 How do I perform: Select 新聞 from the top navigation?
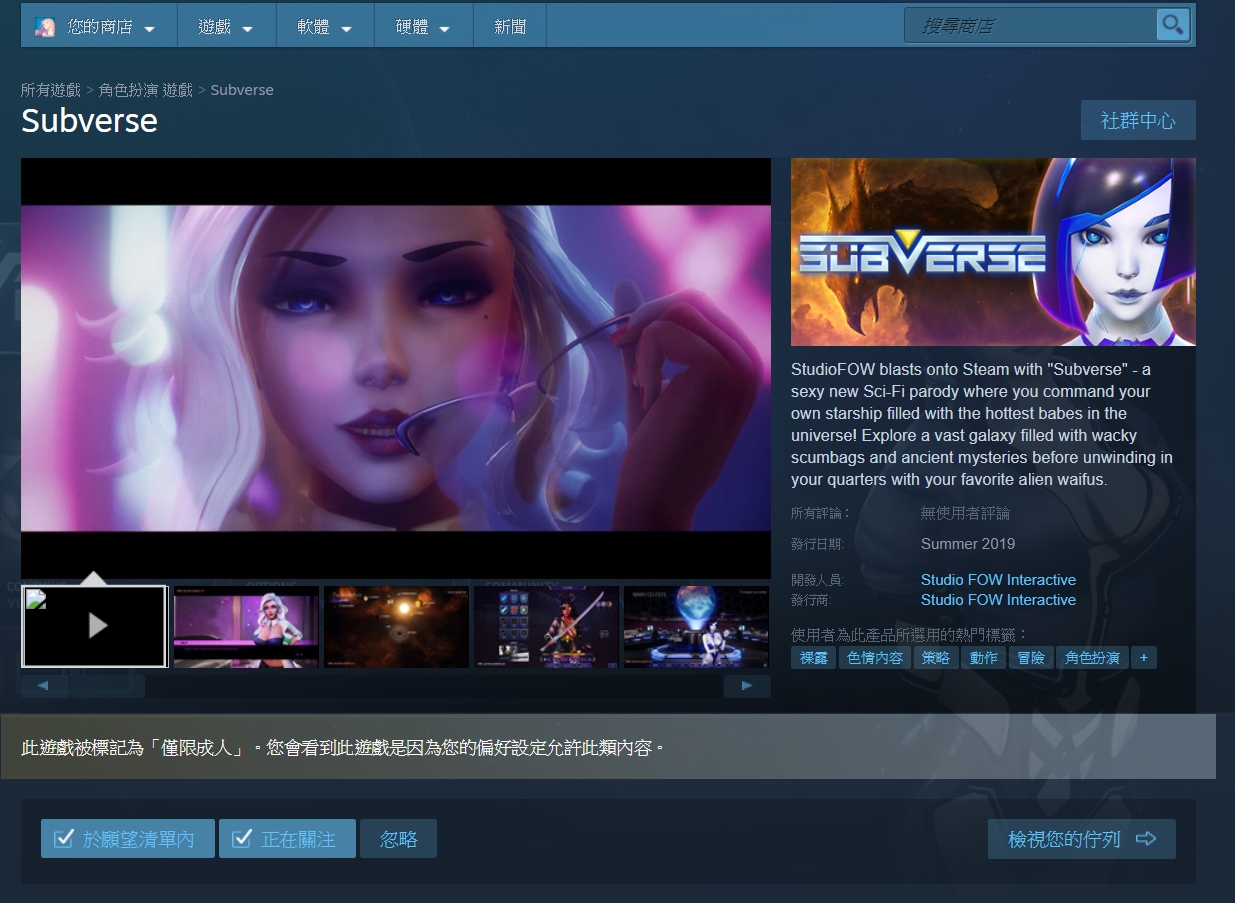(510, 24)
